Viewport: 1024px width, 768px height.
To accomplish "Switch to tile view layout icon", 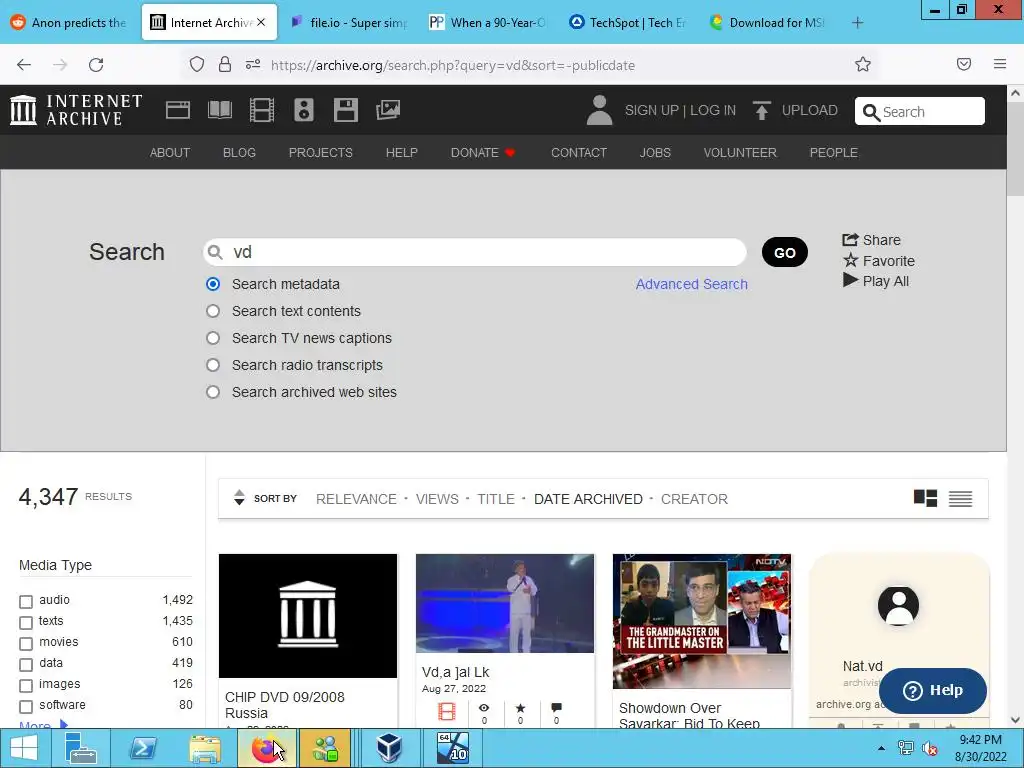I will coord(925,498).
